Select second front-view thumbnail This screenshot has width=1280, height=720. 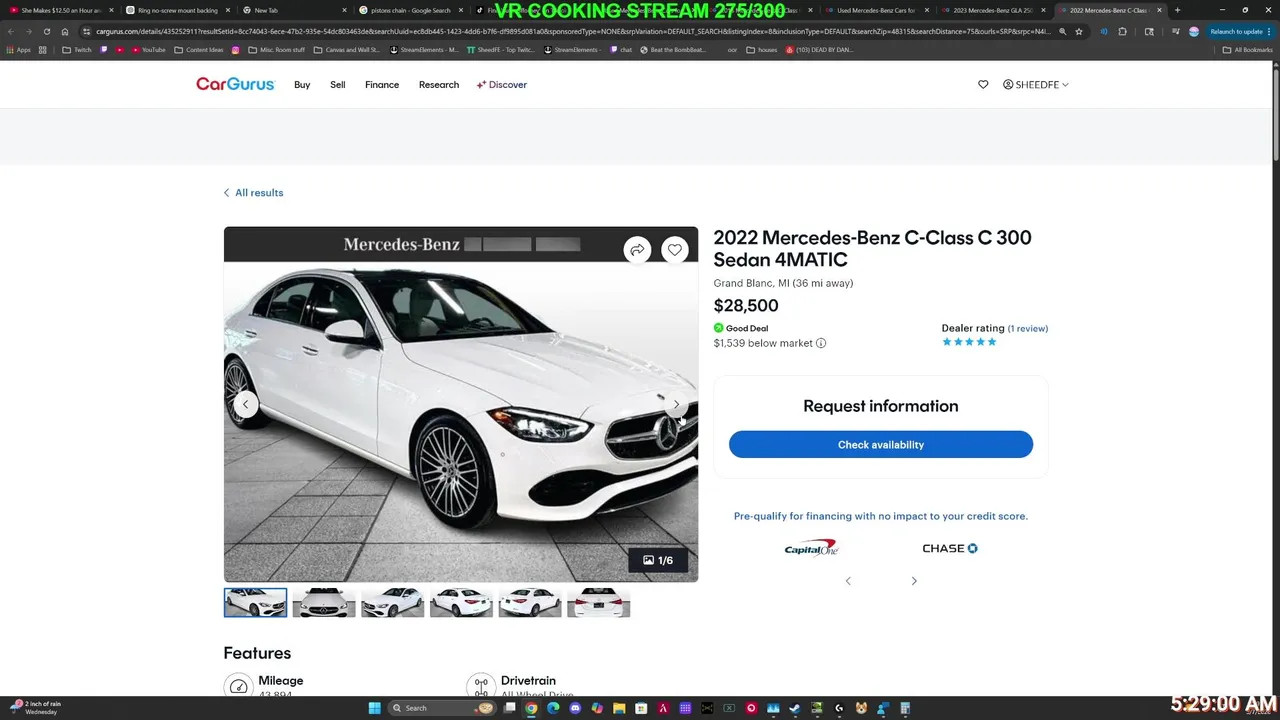coord(324,603)
